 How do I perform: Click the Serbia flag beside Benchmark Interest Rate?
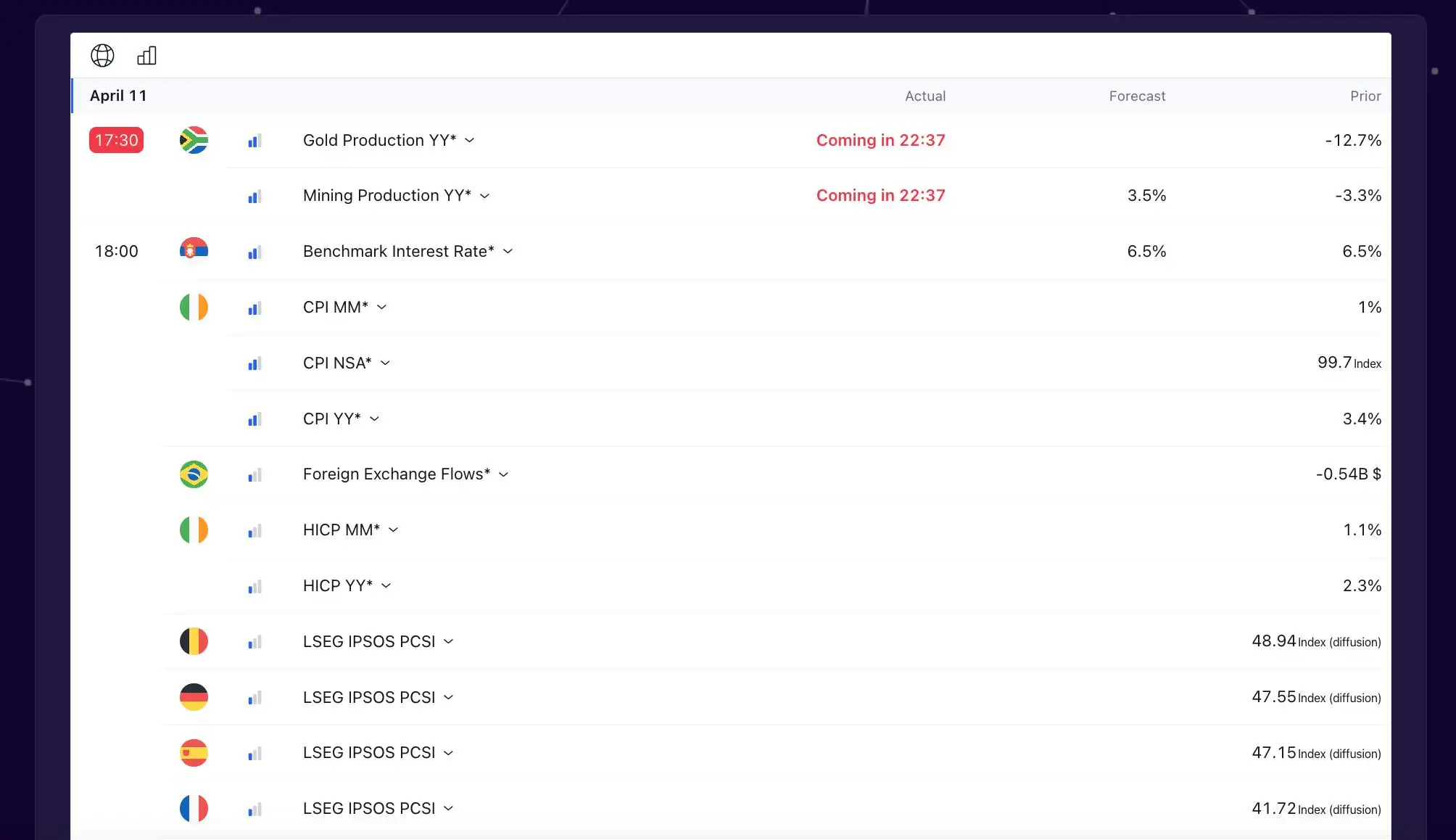(x=194, y=251)
